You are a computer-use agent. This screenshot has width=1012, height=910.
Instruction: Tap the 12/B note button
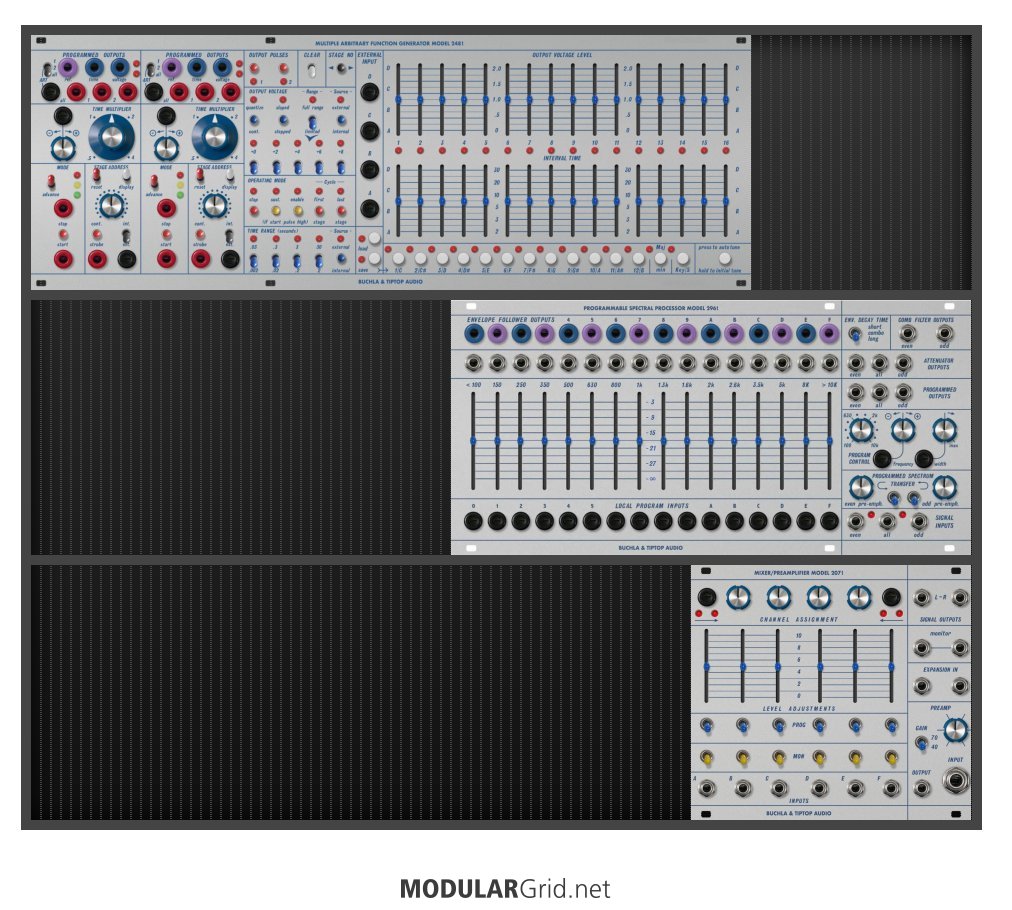638,259
